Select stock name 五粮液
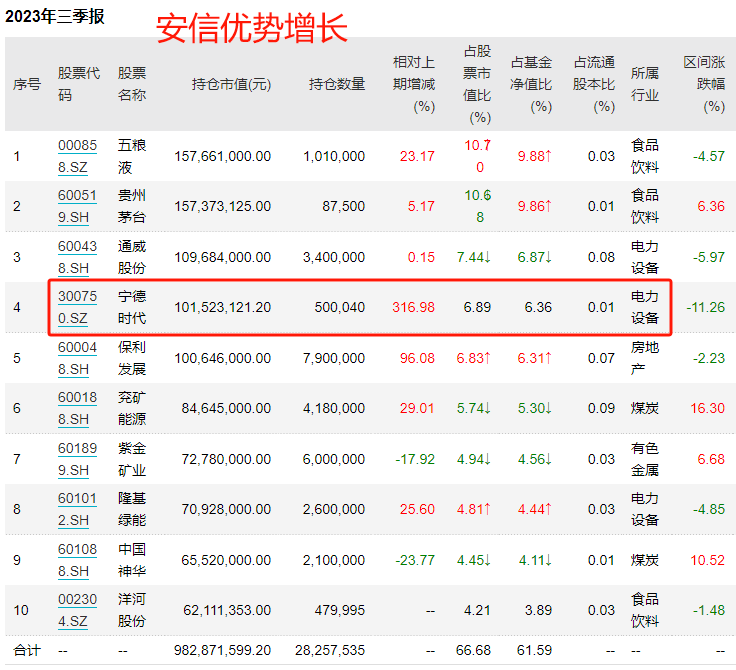Viewport: 736px width, 670px height. [x=132, y=156]
